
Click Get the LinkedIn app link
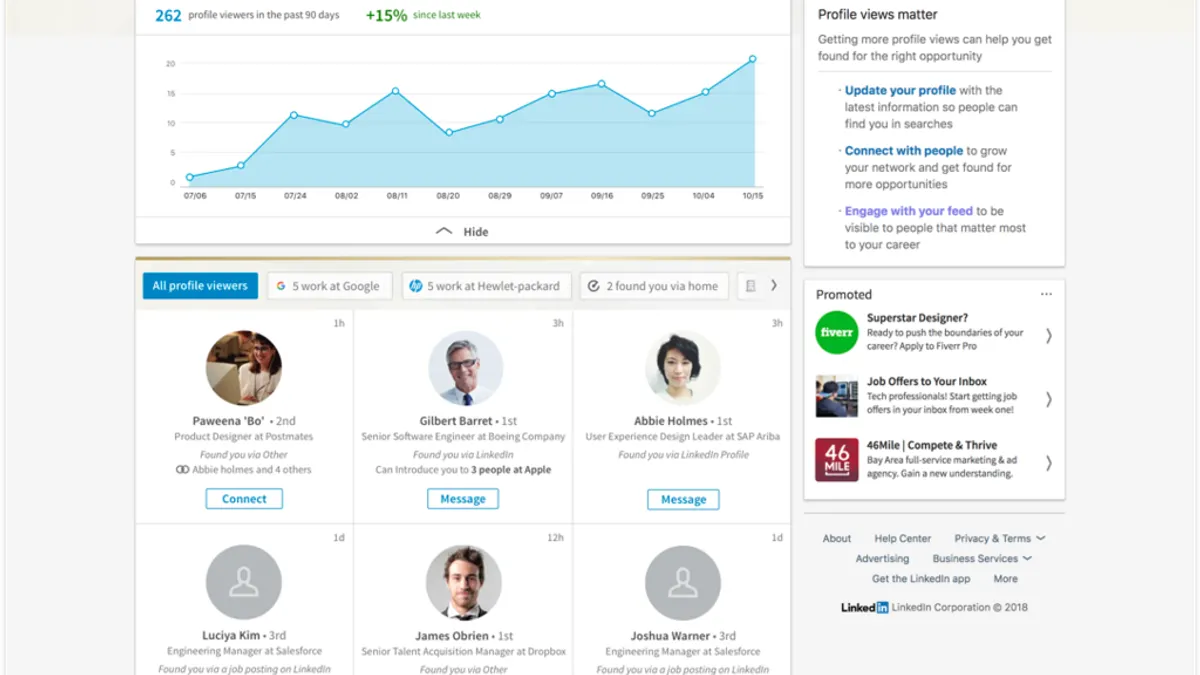point(921,578)
